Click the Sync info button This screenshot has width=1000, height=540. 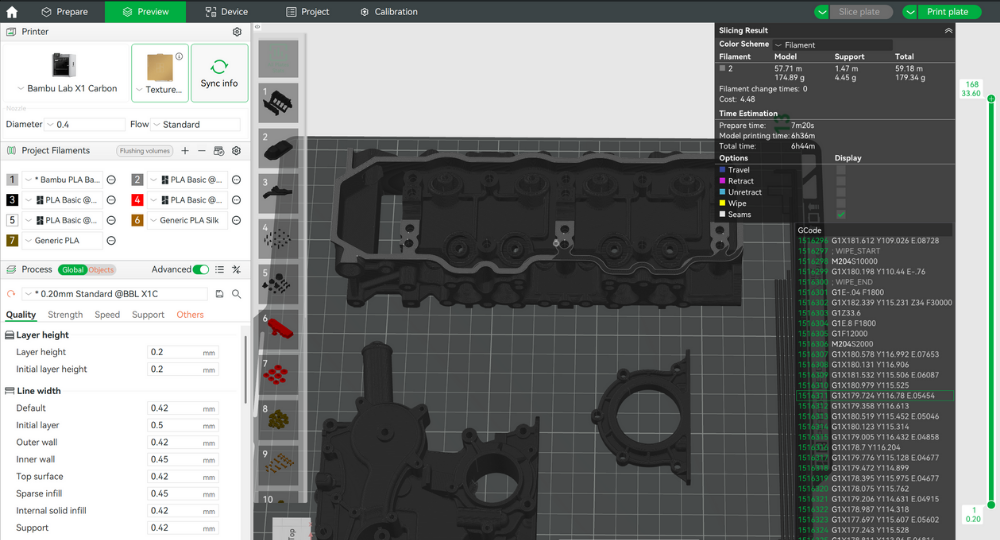point(219,73)
